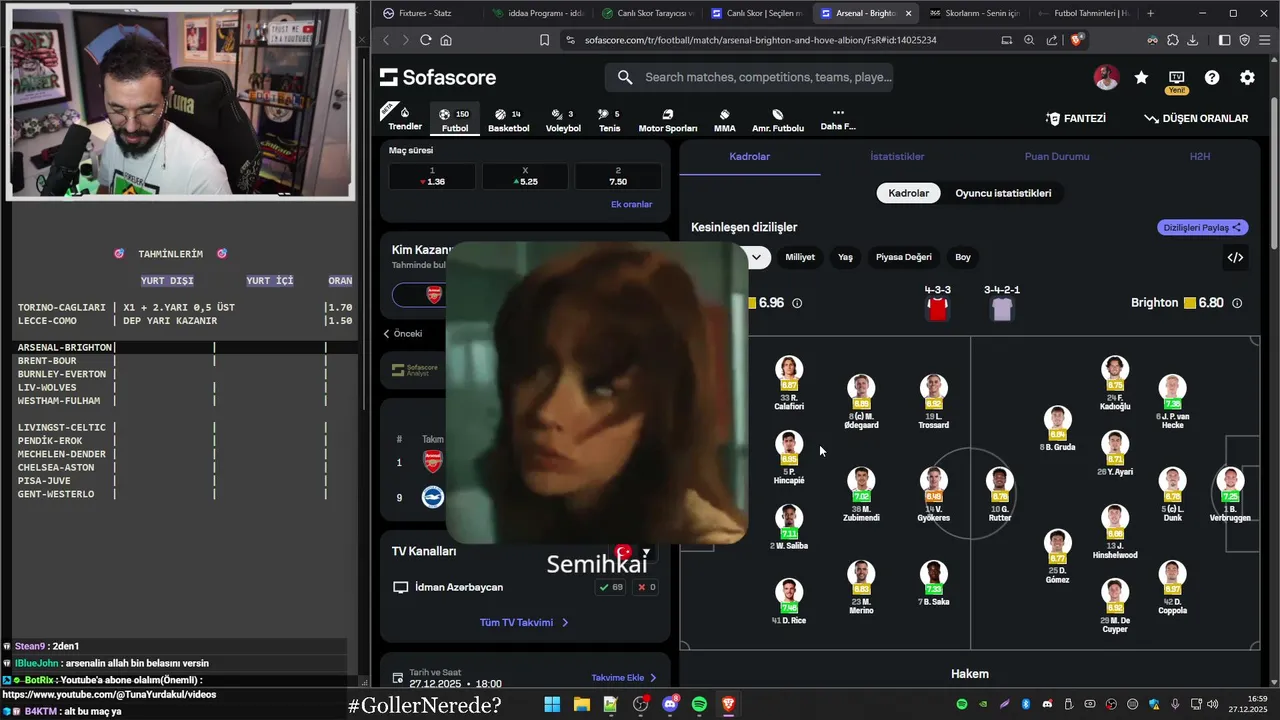Image resolution: width=1280 pixels, height=720 pixels.
Task: Go to Önceki match
Action: (403, 333)
